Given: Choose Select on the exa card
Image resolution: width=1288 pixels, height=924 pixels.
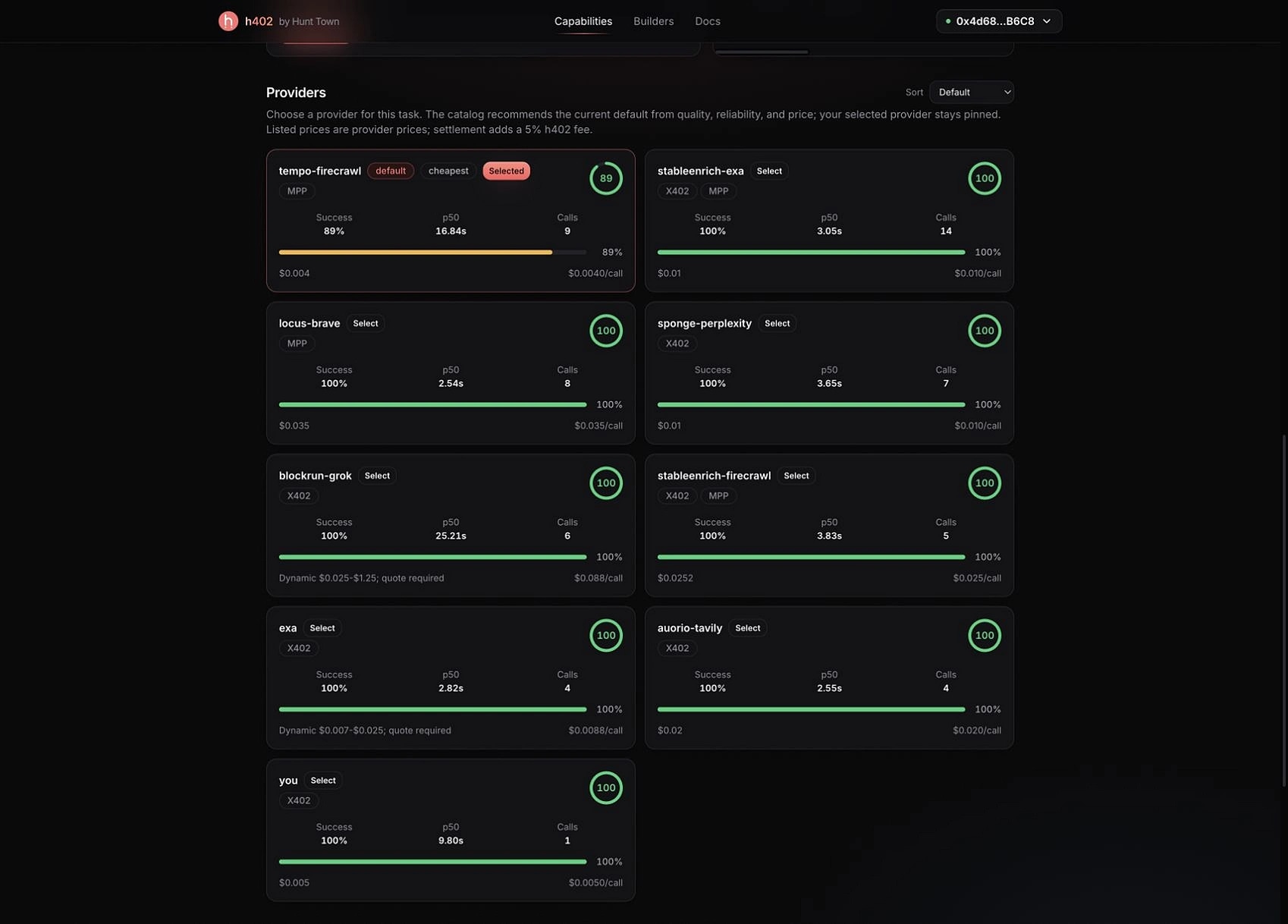Looking at the screenshot, I should coord(322,629).
